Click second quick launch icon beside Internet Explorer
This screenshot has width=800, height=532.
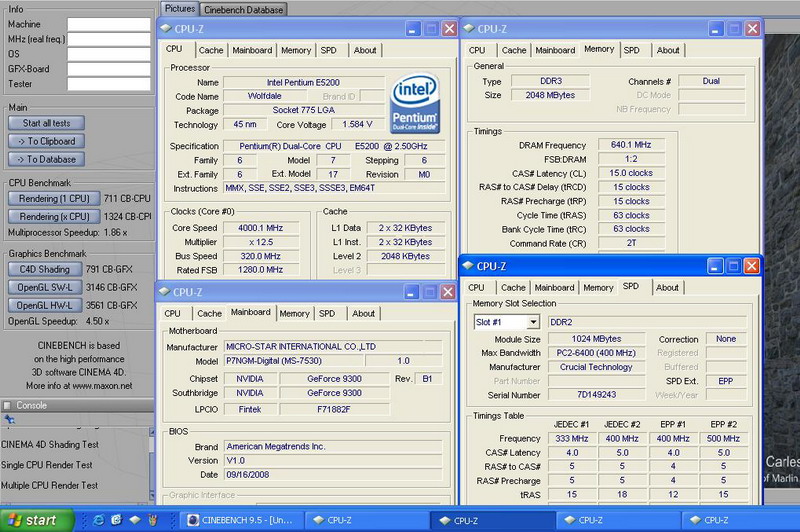tap(116, 520)
